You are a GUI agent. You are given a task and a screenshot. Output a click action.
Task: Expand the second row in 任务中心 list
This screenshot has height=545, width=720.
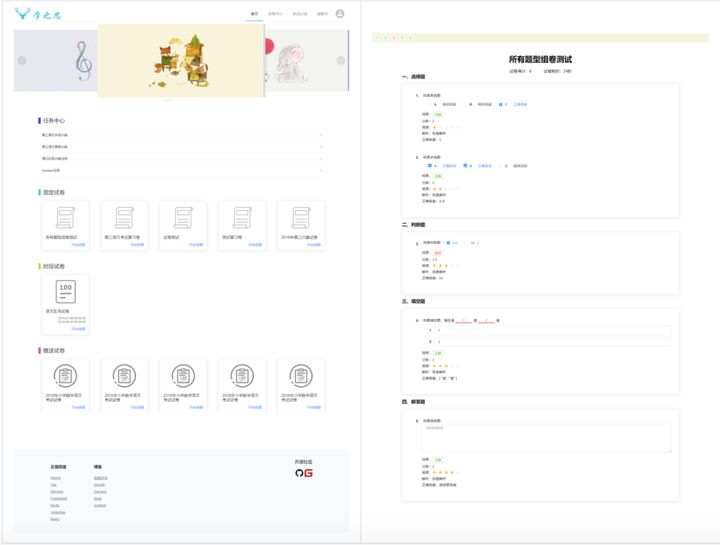click(x=181, y=146)
